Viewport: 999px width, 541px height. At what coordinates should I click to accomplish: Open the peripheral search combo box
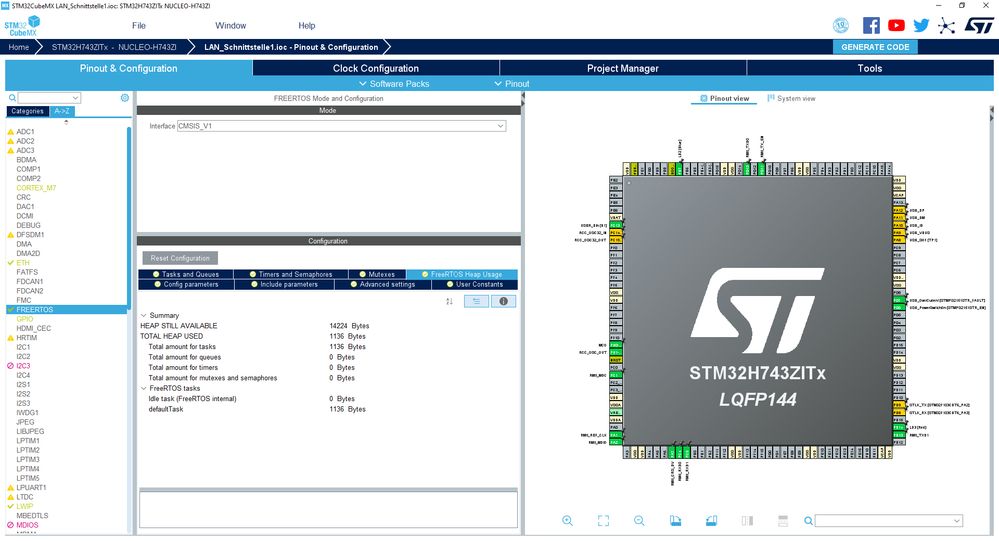[49, 97]
